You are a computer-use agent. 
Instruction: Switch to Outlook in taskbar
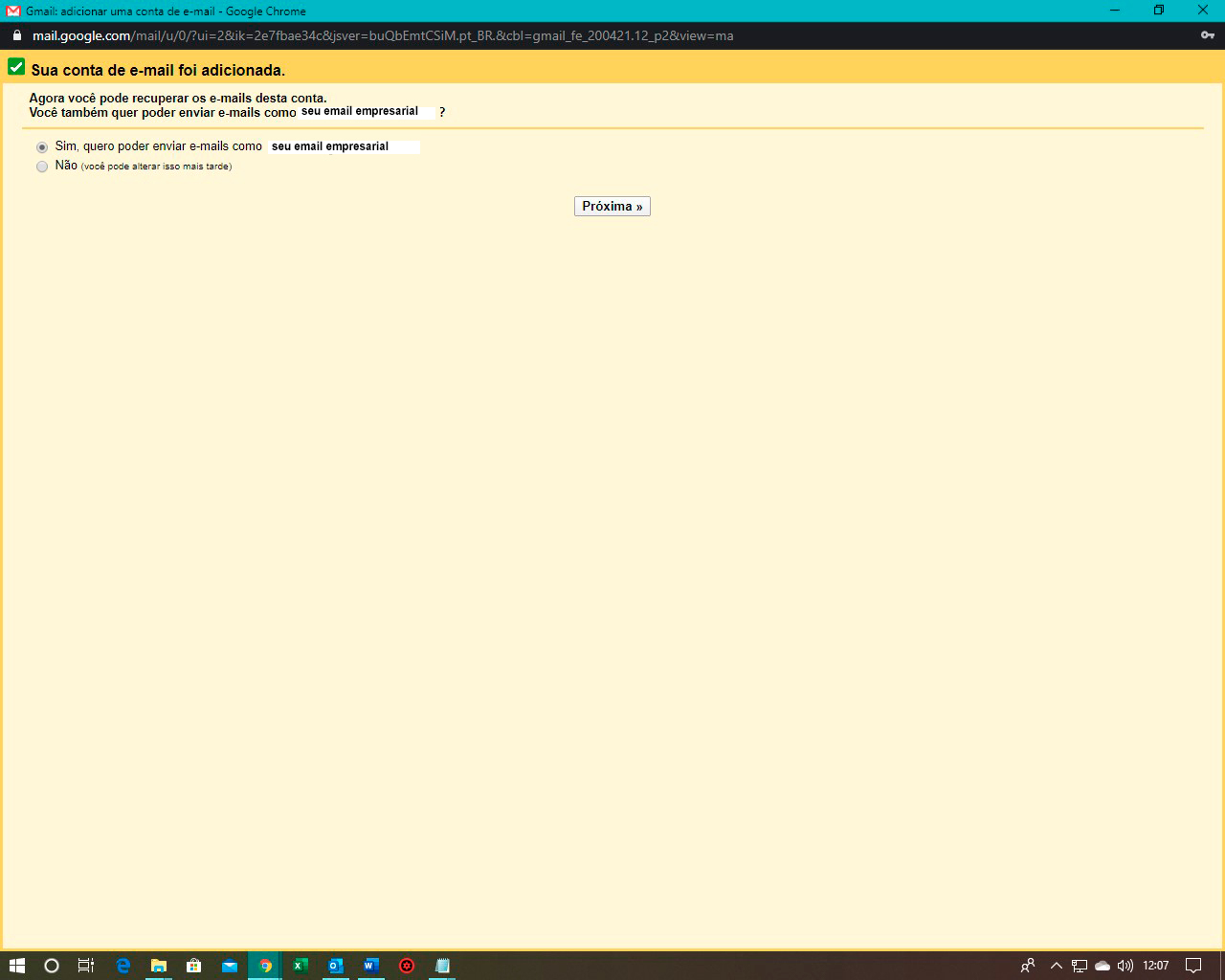335,966
